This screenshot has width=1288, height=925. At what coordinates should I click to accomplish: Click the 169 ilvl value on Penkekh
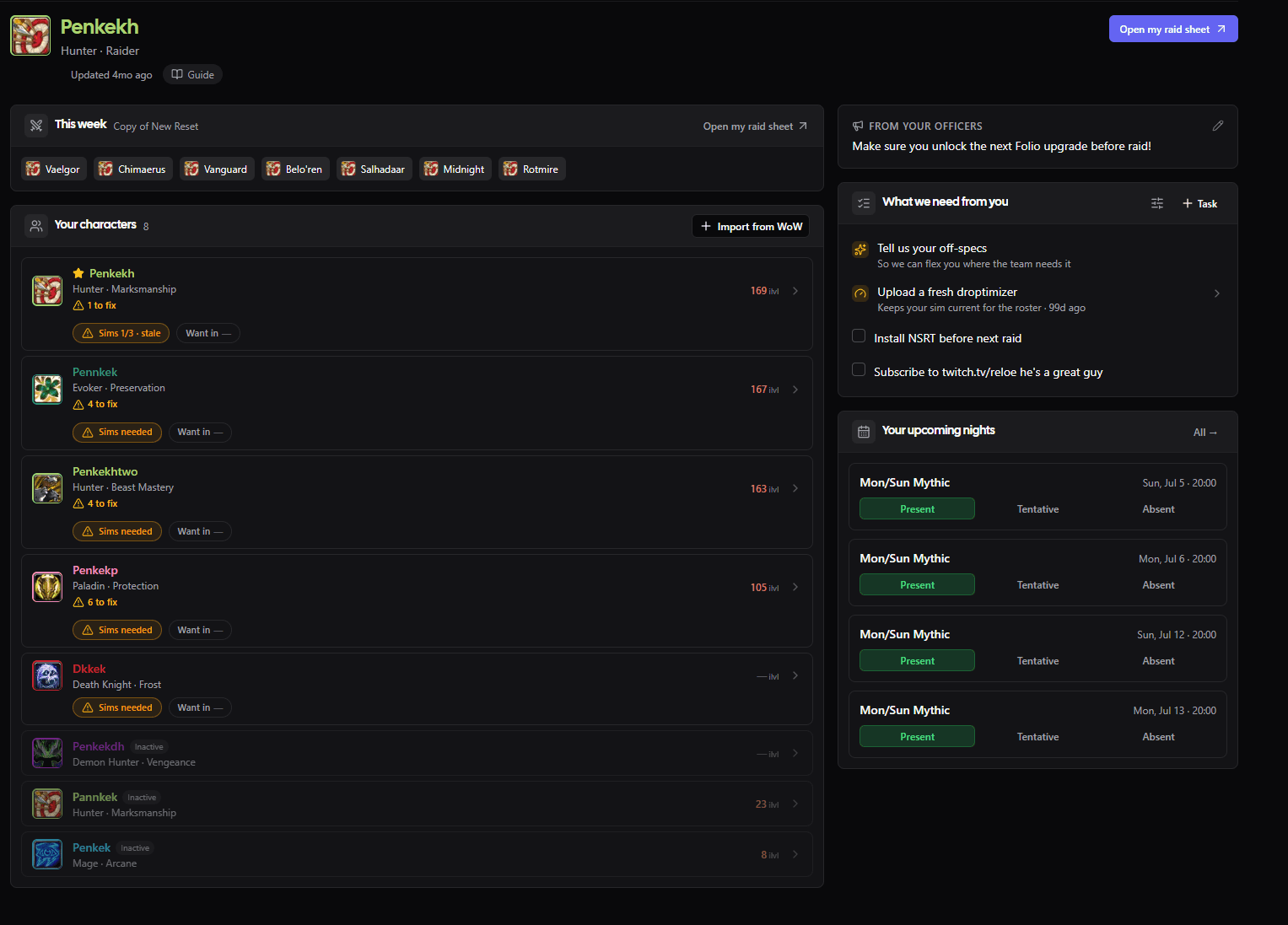[x=764, y=291]
